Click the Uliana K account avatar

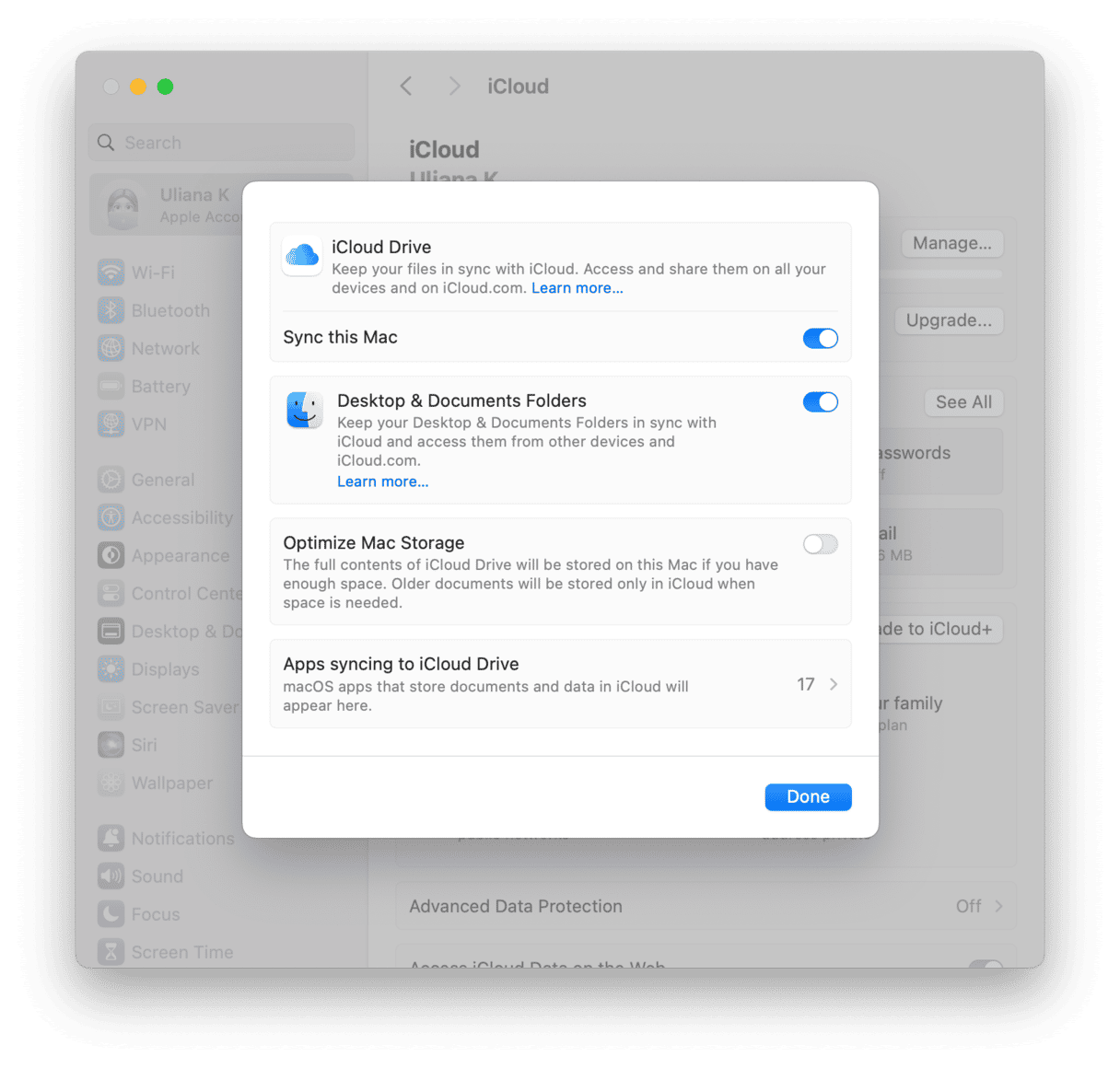[123, 206]
